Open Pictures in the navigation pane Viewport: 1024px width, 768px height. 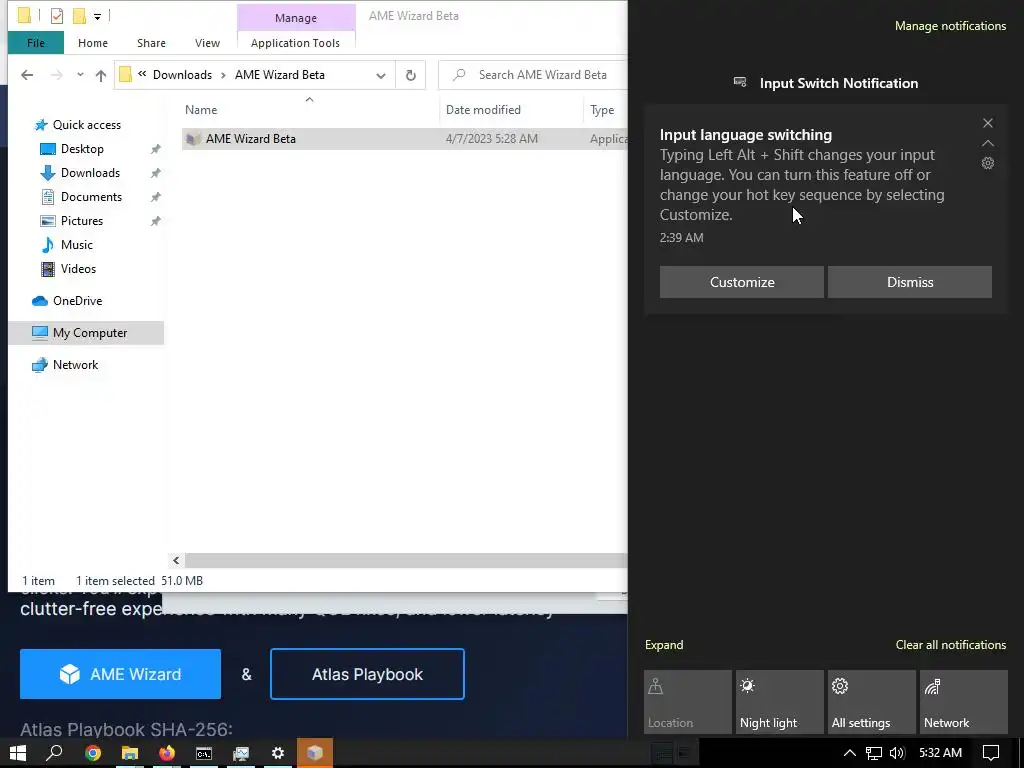click(x=82, y=221)
